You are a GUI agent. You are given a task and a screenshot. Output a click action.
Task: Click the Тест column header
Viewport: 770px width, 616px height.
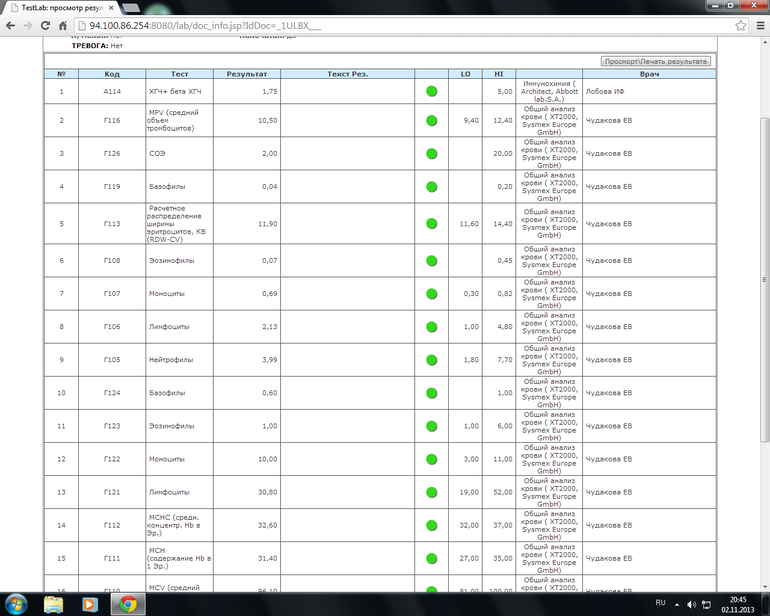pos(179,74)
